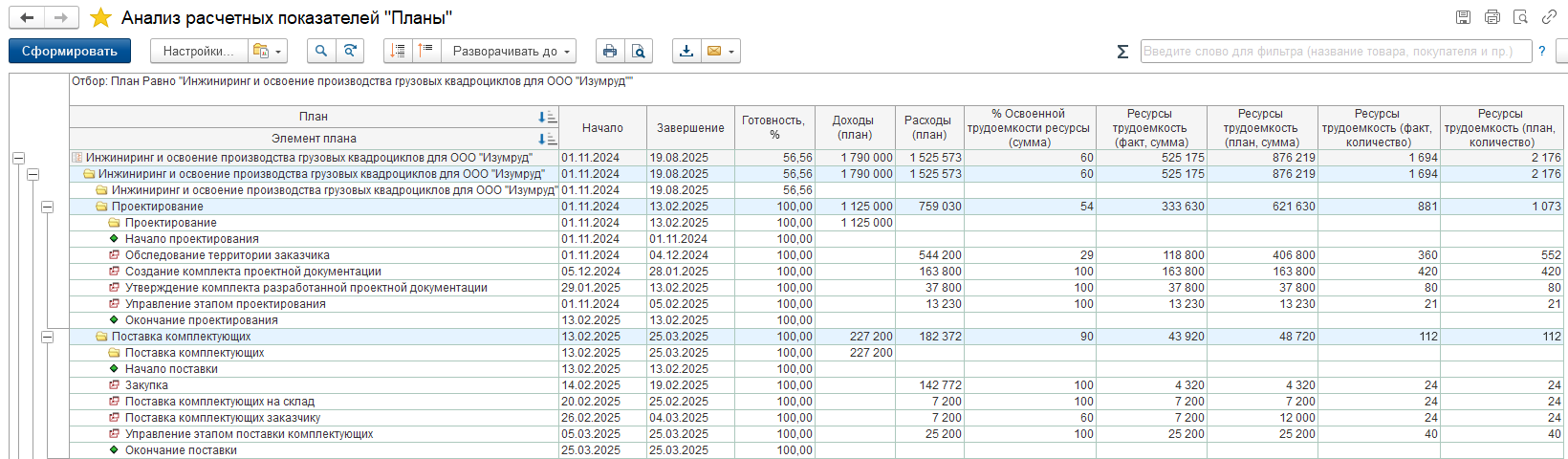Collapse the Проектирование group
The height and width of the screenshot is (459, 1568).
click(47, 207)
